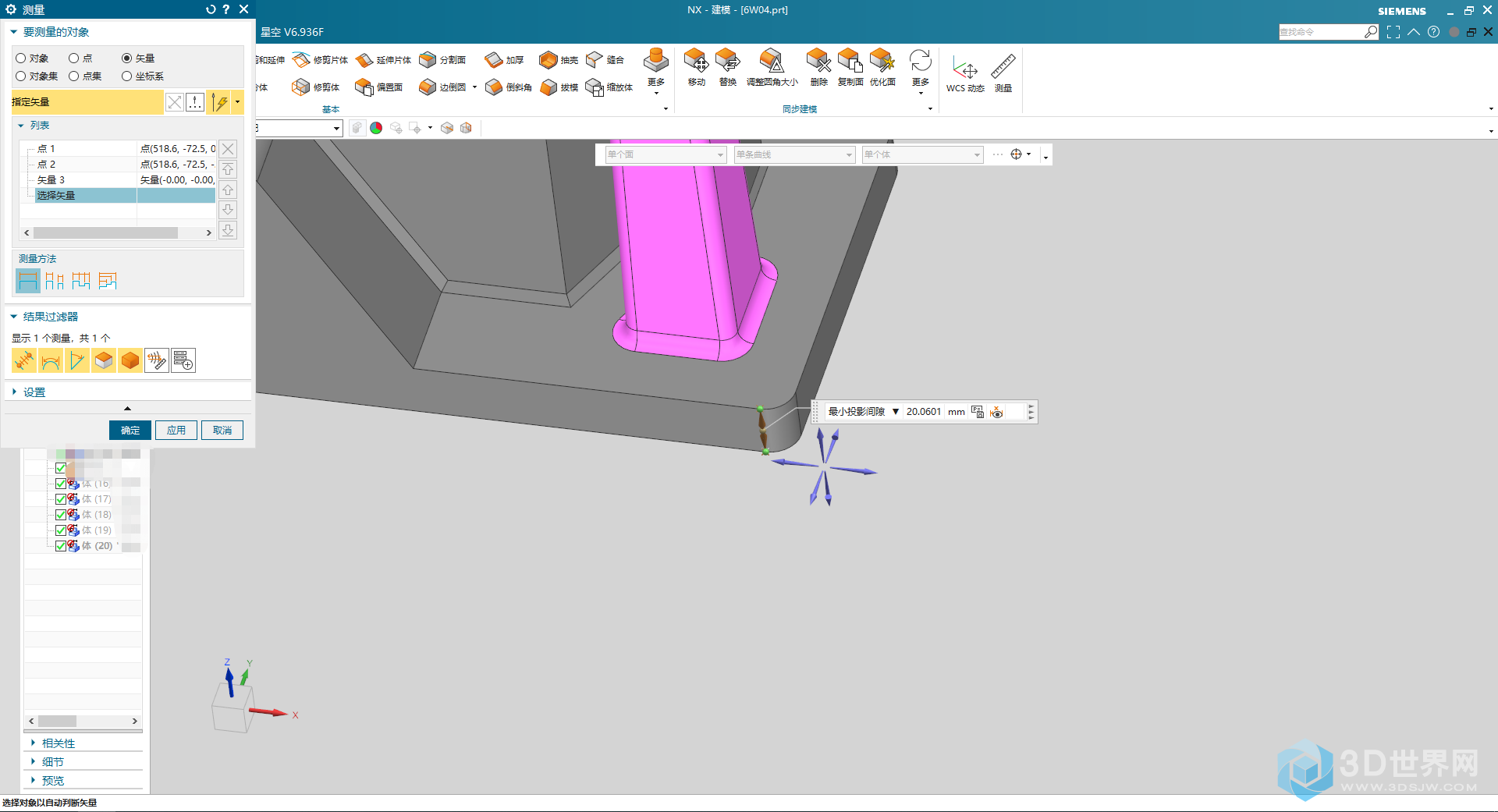Choose the fourth measurement method icon
Viewport: 1498px width, 812px height.
(x=108, y=281)
